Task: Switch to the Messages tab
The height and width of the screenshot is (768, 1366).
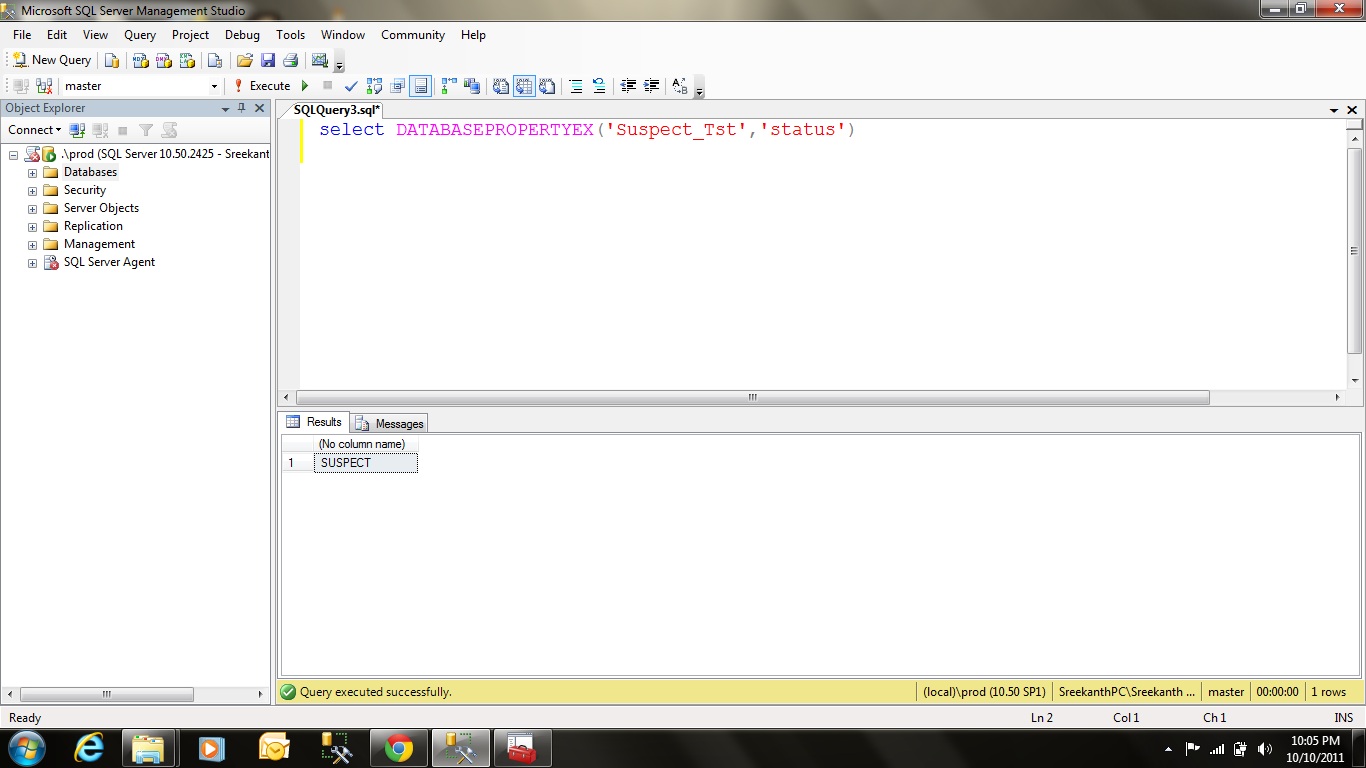Action: [x=390, y=424]
